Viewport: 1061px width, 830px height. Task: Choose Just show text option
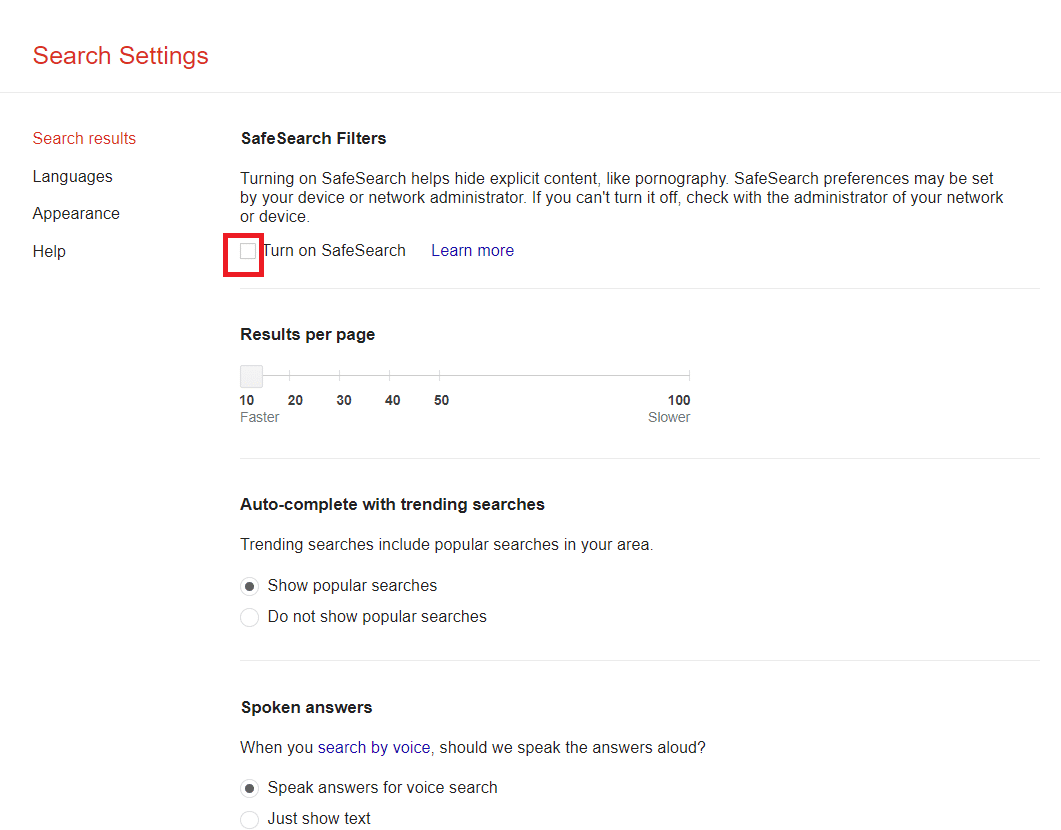(x=250, y=819)
